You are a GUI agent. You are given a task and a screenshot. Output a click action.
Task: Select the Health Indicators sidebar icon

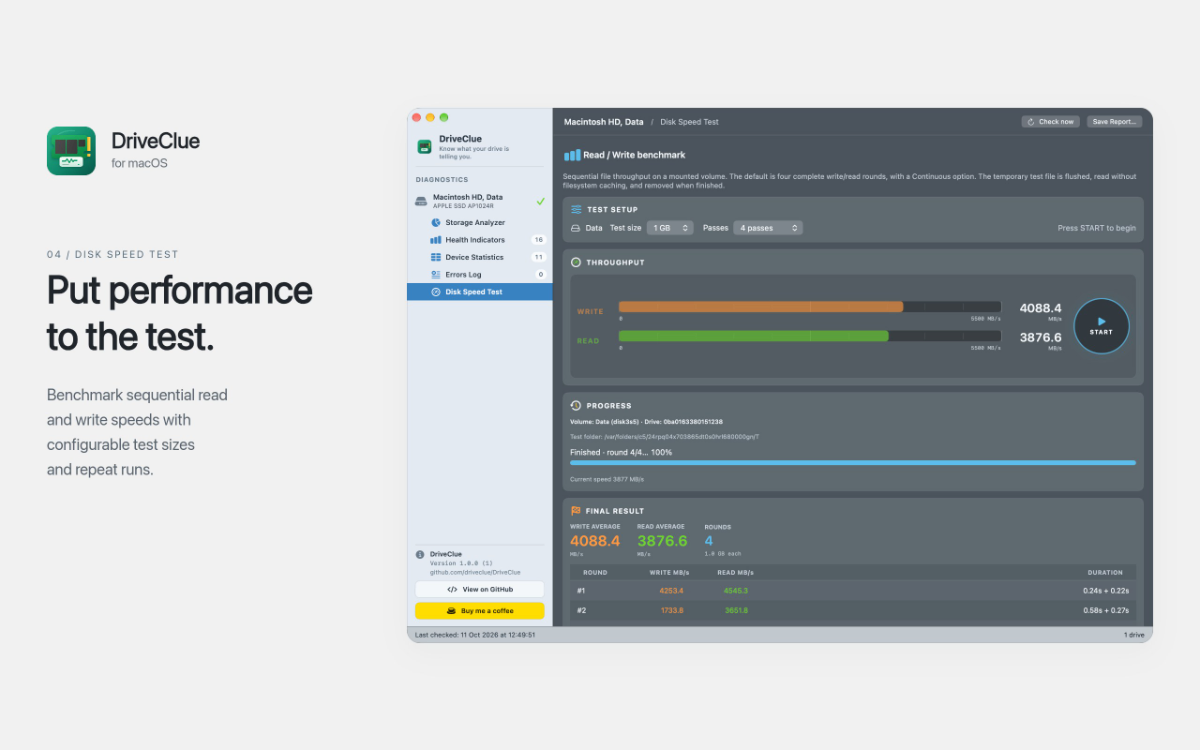pyautogui.click(x=436, y=240)
